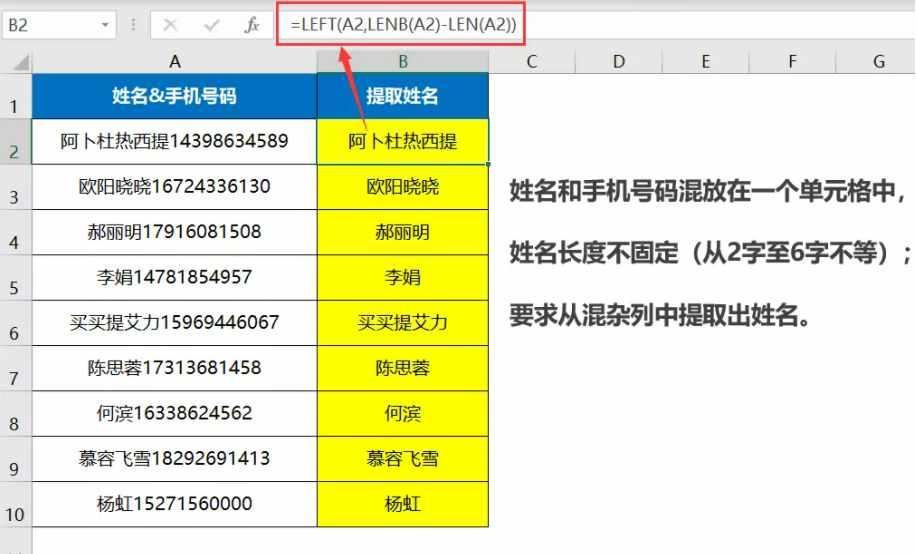Select column E header
The image size is (916, 554).
706,62
